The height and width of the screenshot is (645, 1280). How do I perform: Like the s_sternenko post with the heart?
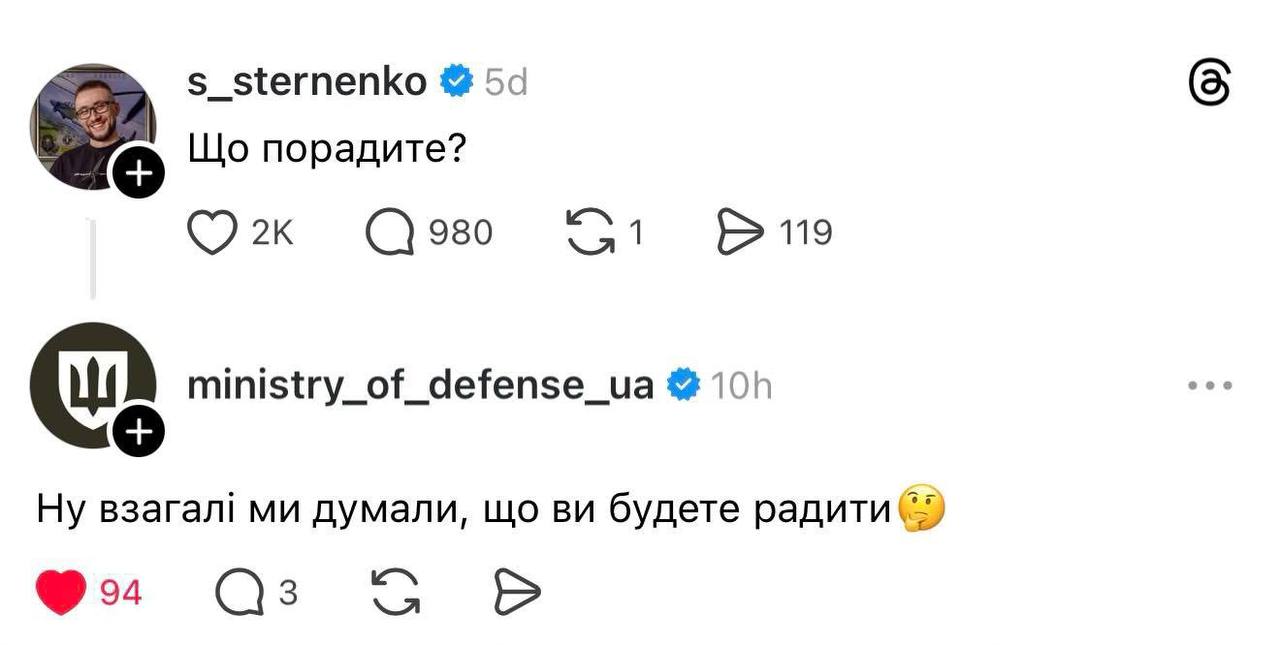[212, 233]
